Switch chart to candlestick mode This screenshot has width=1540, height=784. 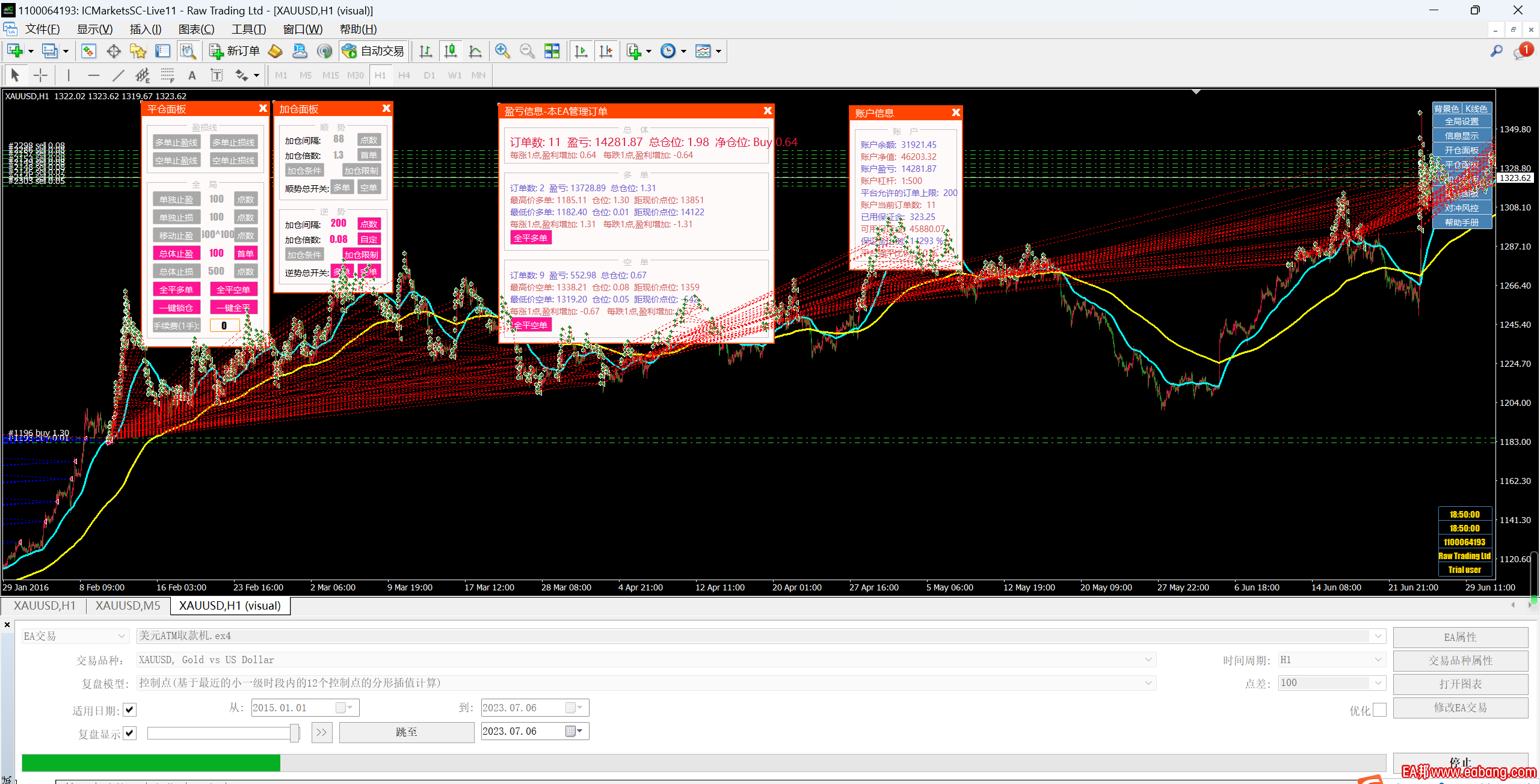(450, 51)
